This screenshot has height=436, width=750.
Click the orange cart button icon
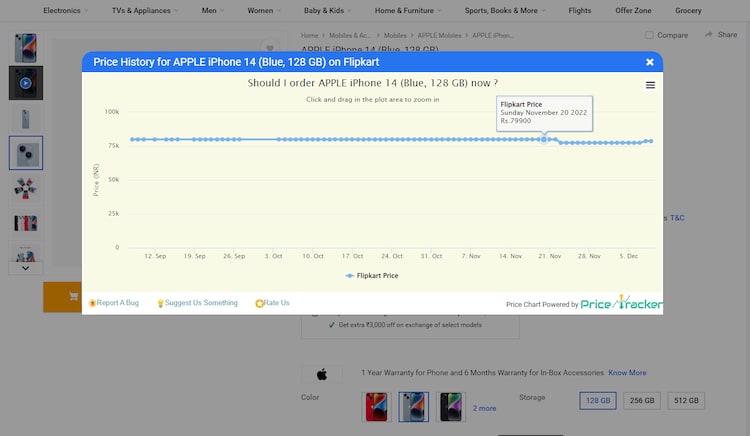pyautogui.click(x=73, y=297)
